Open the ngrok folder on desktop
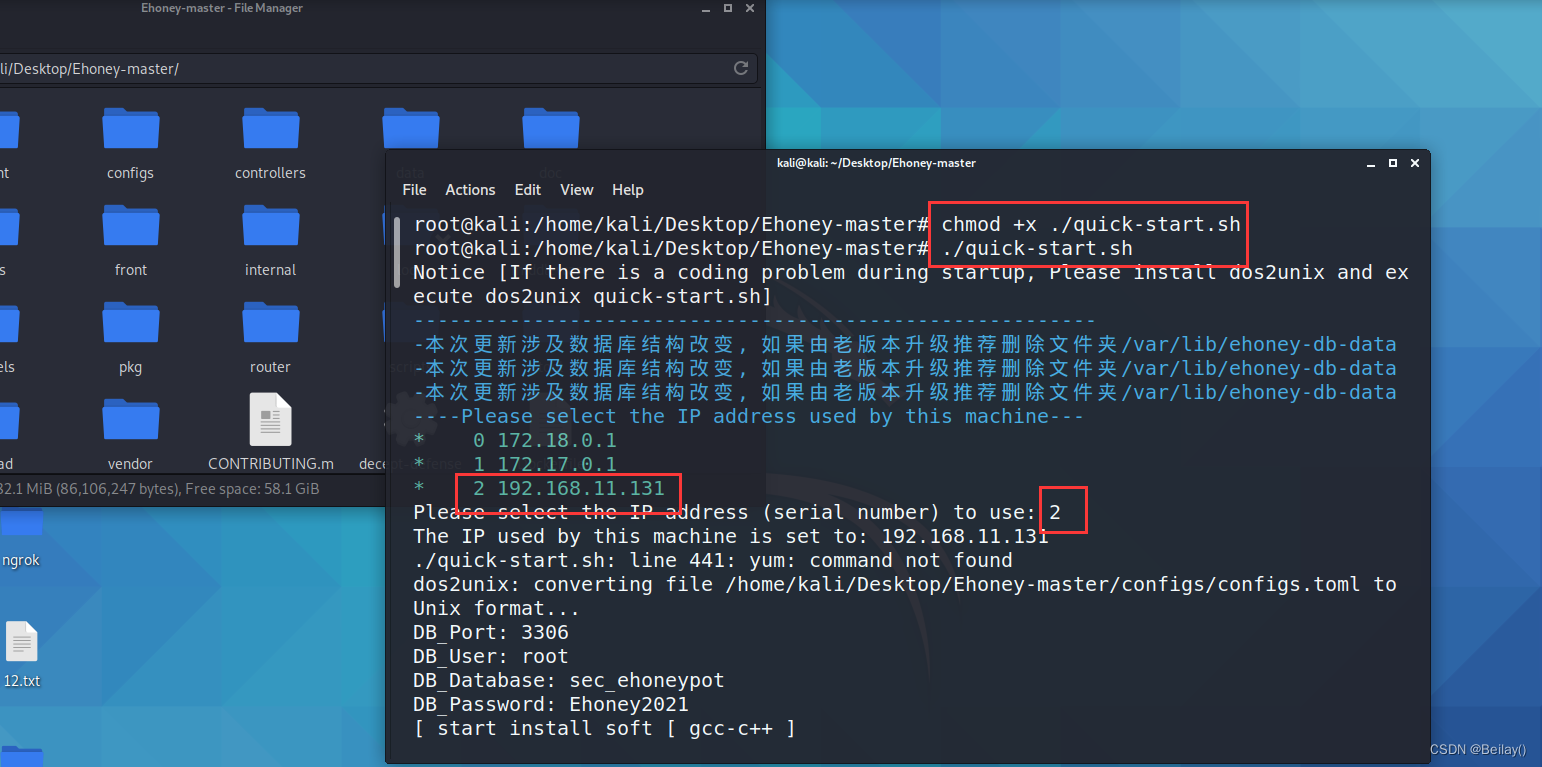Viewport: 1542px width, 767px height. point(22,525)
